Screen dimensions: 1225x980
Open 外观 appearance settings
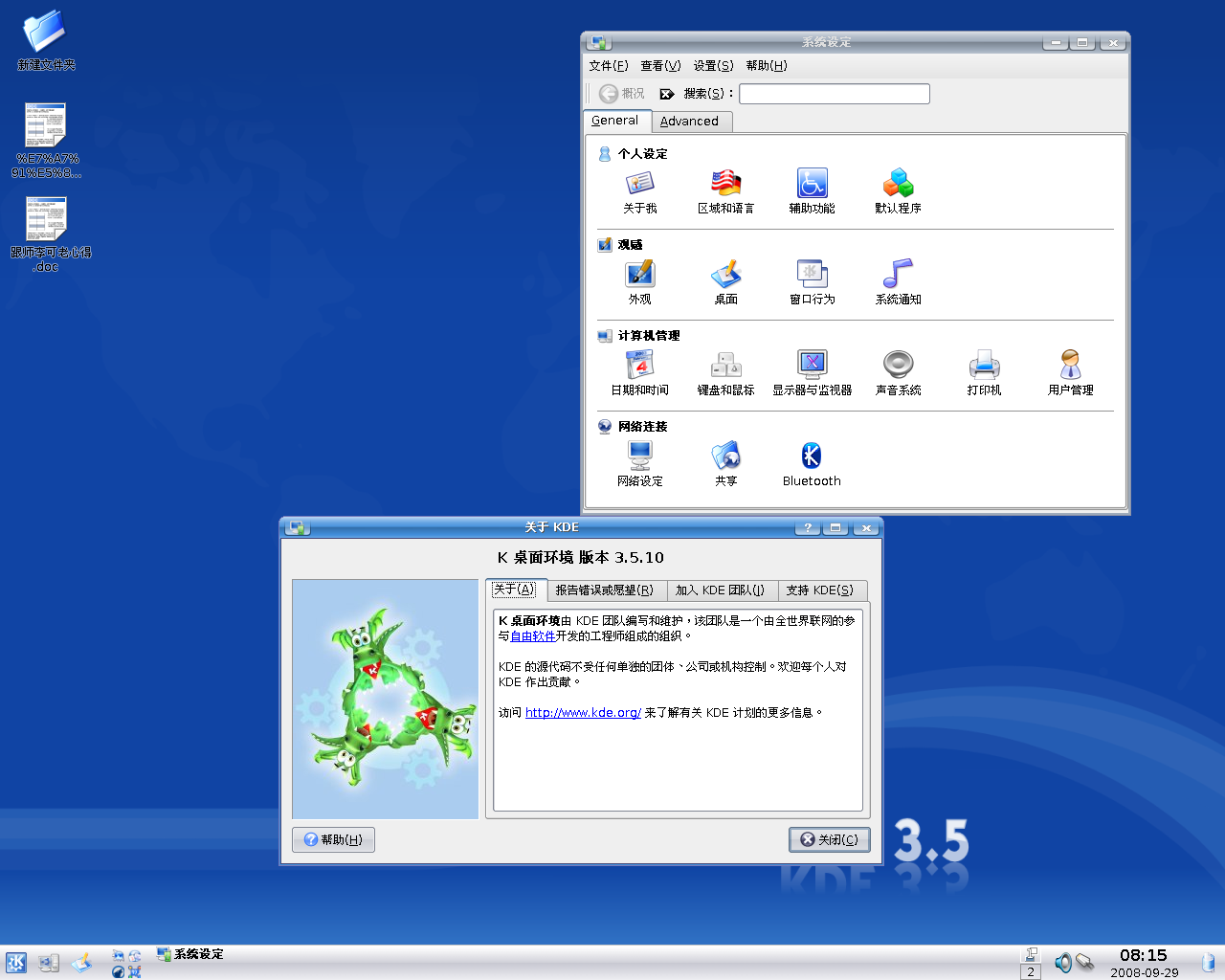639,282
